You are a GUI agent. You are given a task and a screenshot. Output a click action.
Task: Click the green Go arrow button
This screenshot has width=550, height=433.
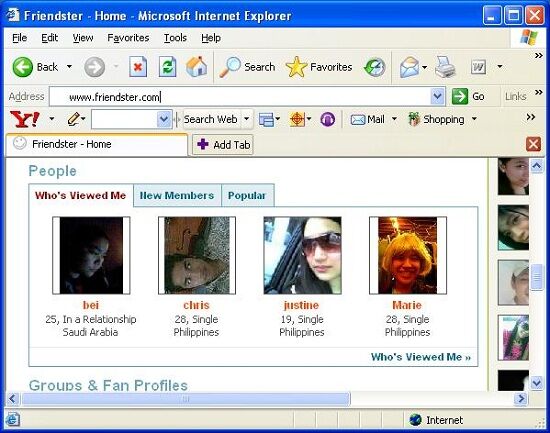pos(460,96)
